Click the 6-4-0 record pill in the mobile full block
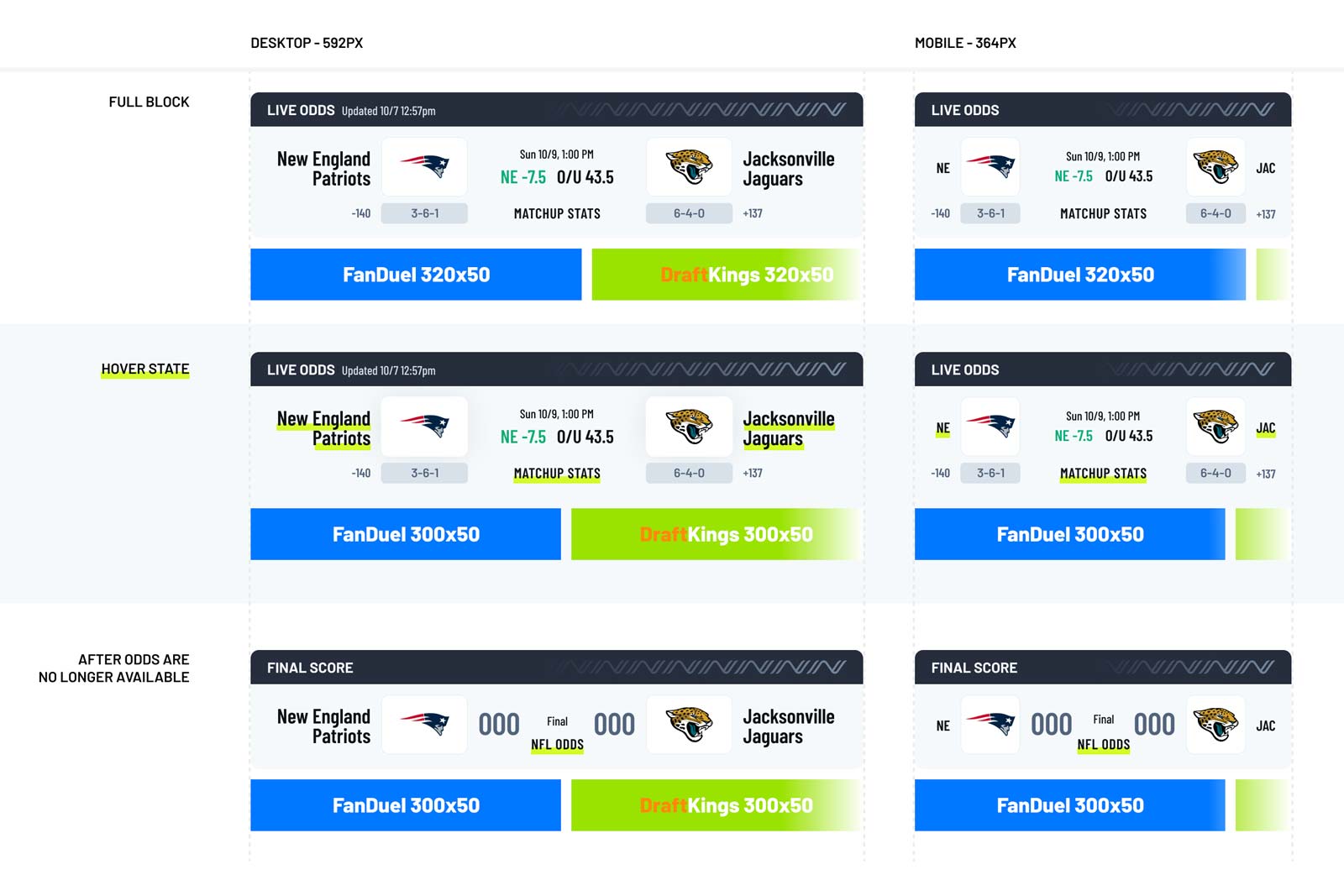 tap(1215, 213)
